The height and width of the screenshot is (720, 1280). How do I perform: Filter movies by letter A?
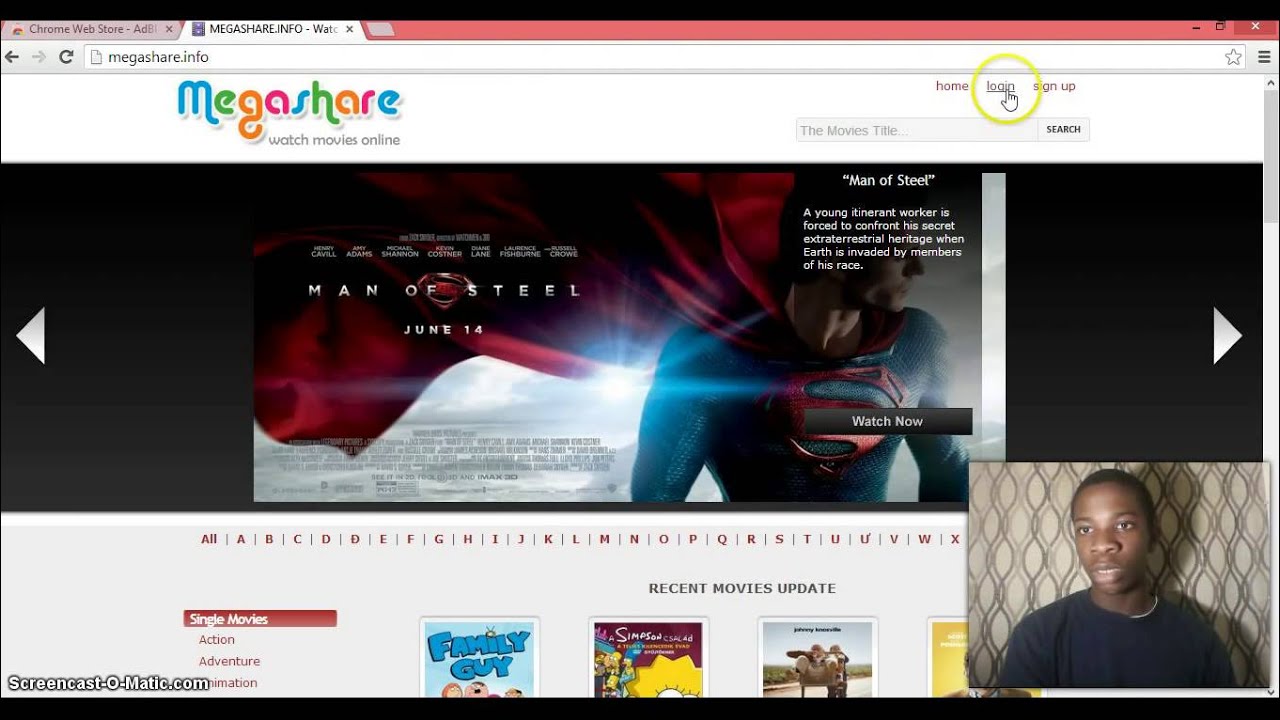point(241,539)
